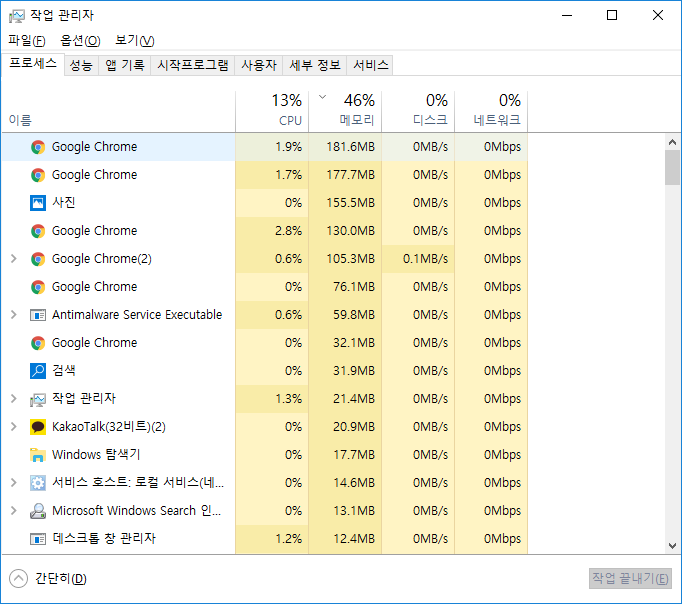Sort by the 메모리 column header

pos(357,110)
